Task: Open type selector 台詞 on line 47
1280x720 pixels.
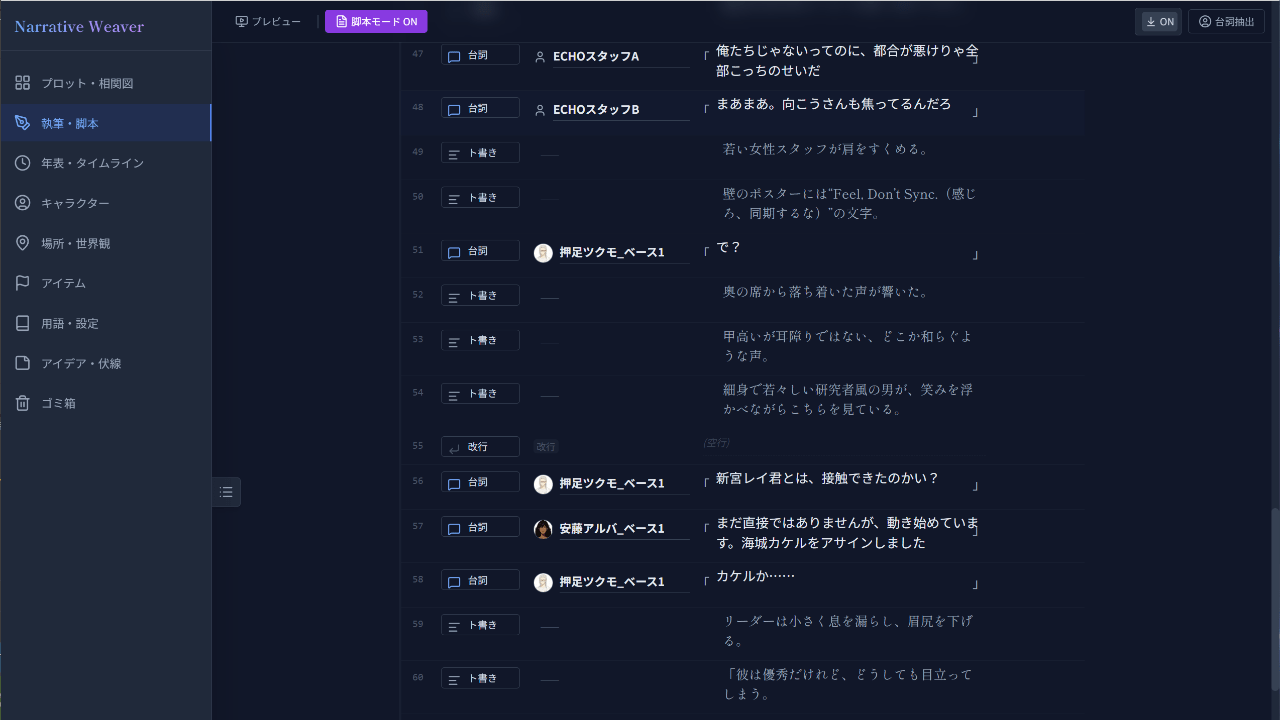Action: click(480, 56)
